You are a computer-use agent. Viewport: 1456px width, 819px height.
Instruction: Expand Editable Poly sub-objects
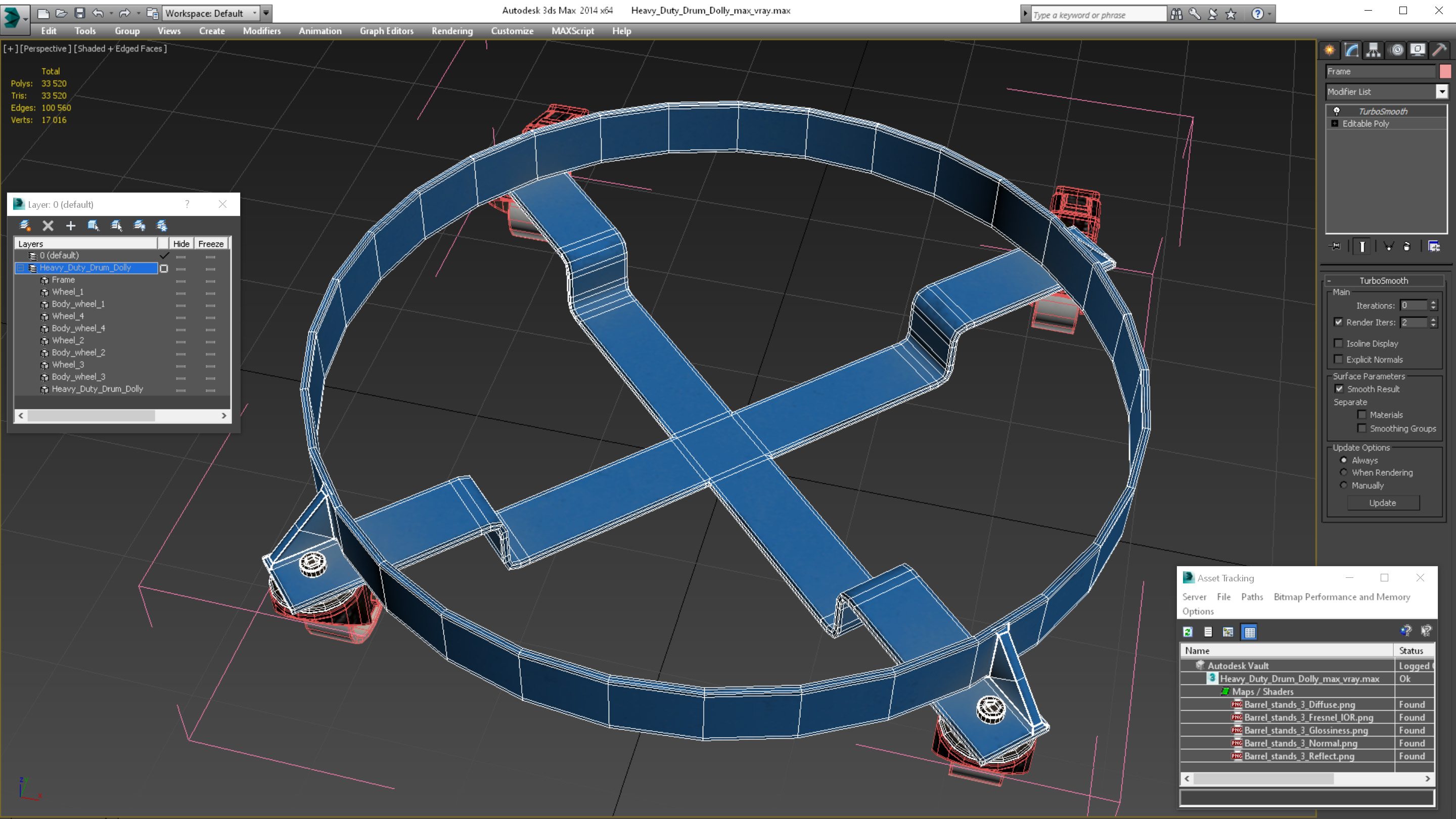(x=1335, y=123)
